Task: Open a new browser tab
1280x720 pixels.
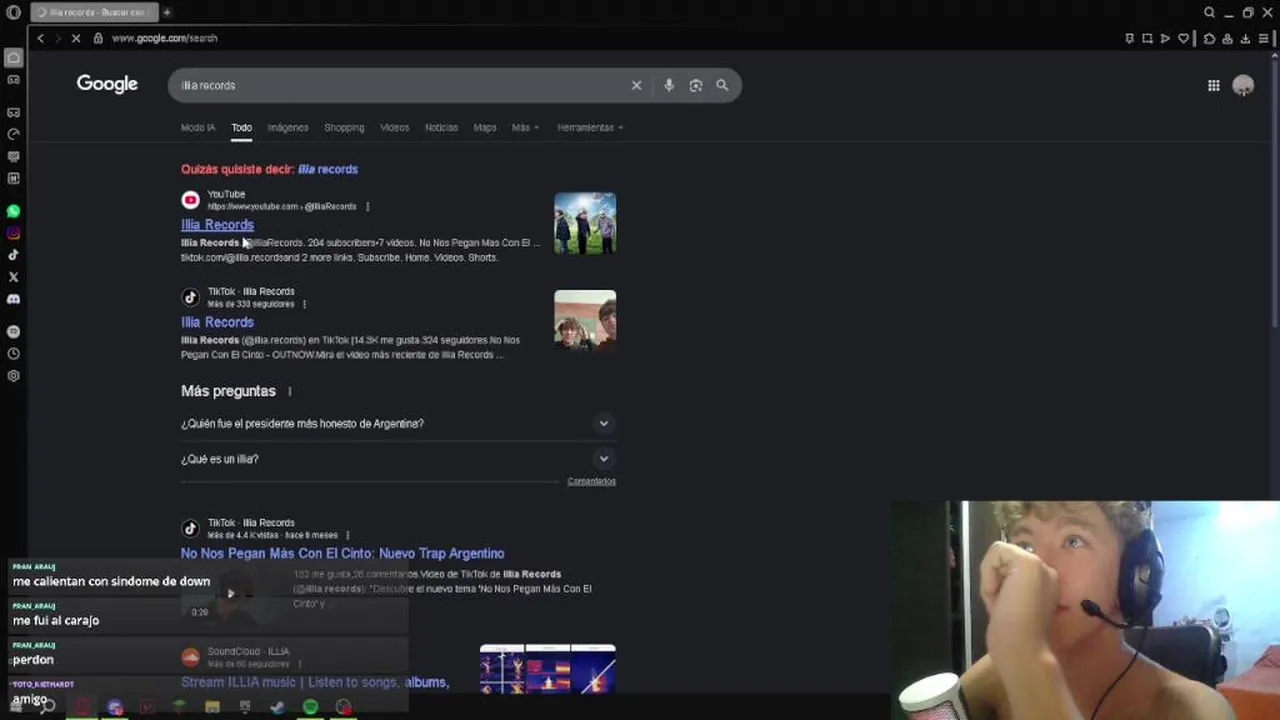Action: pos(167,12)
